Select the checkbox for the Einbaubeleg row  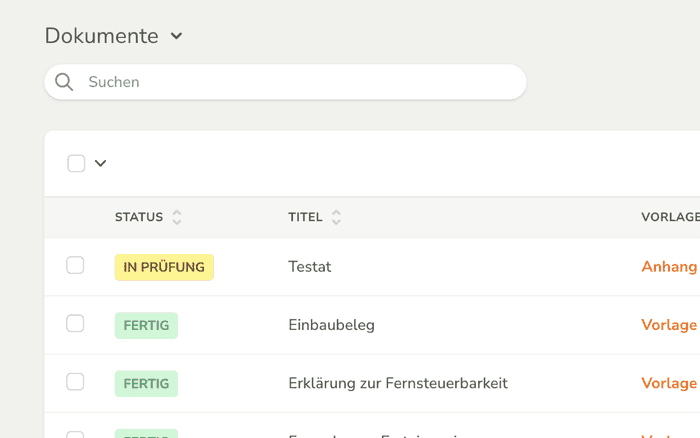pyautogui.click(x=75, y=324)
